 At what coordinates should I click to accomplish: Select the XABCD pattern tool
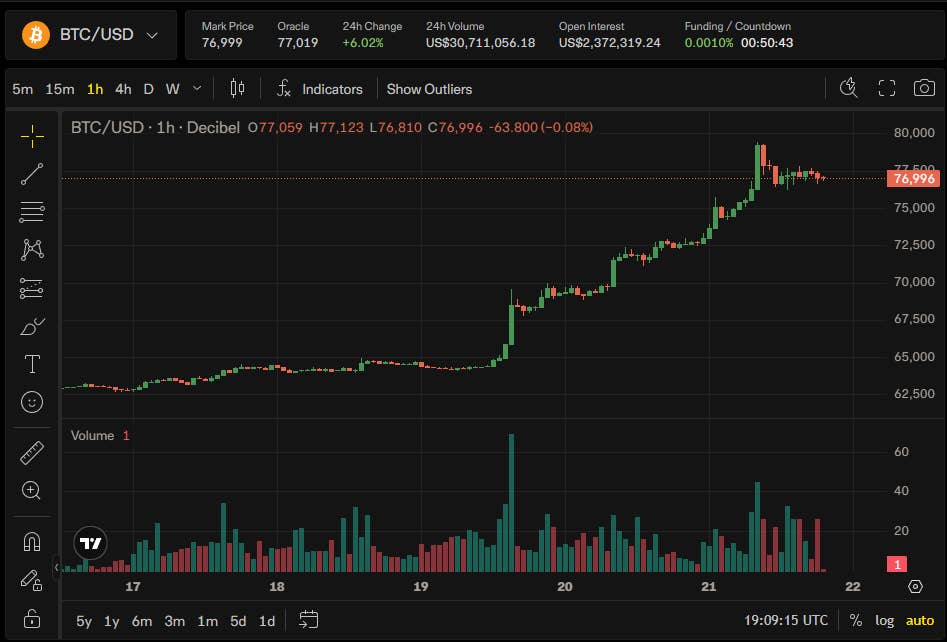(32, 249)
